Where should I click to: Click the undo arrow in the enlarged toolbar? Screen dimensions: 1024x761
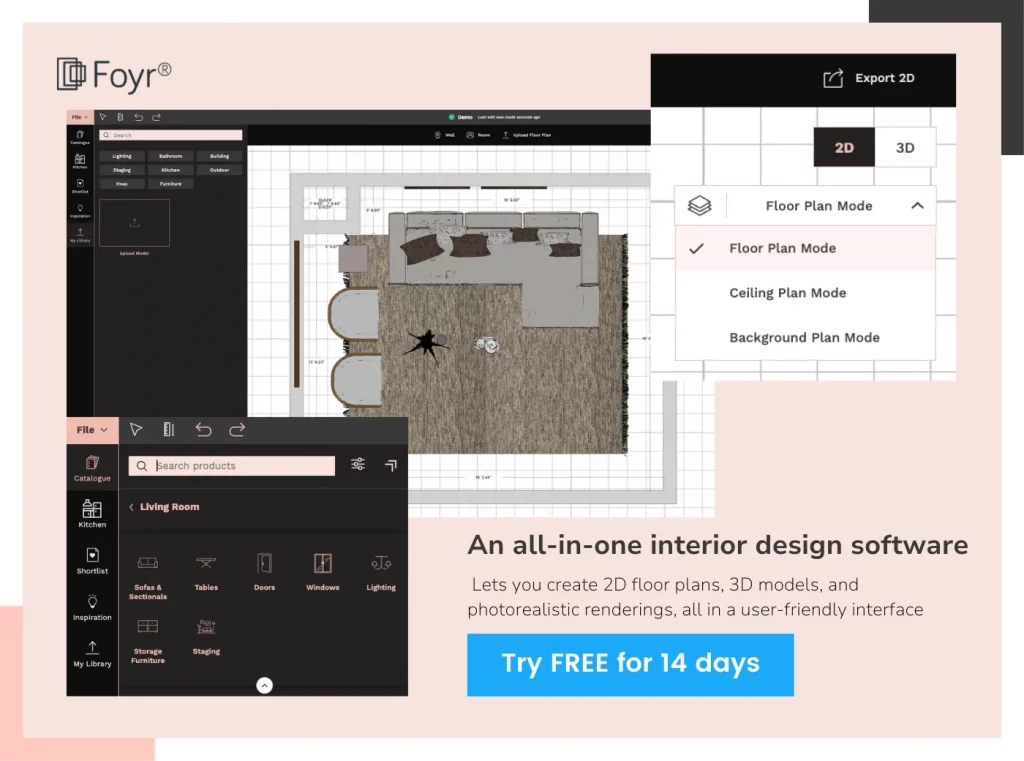click(x=203, y=430)
